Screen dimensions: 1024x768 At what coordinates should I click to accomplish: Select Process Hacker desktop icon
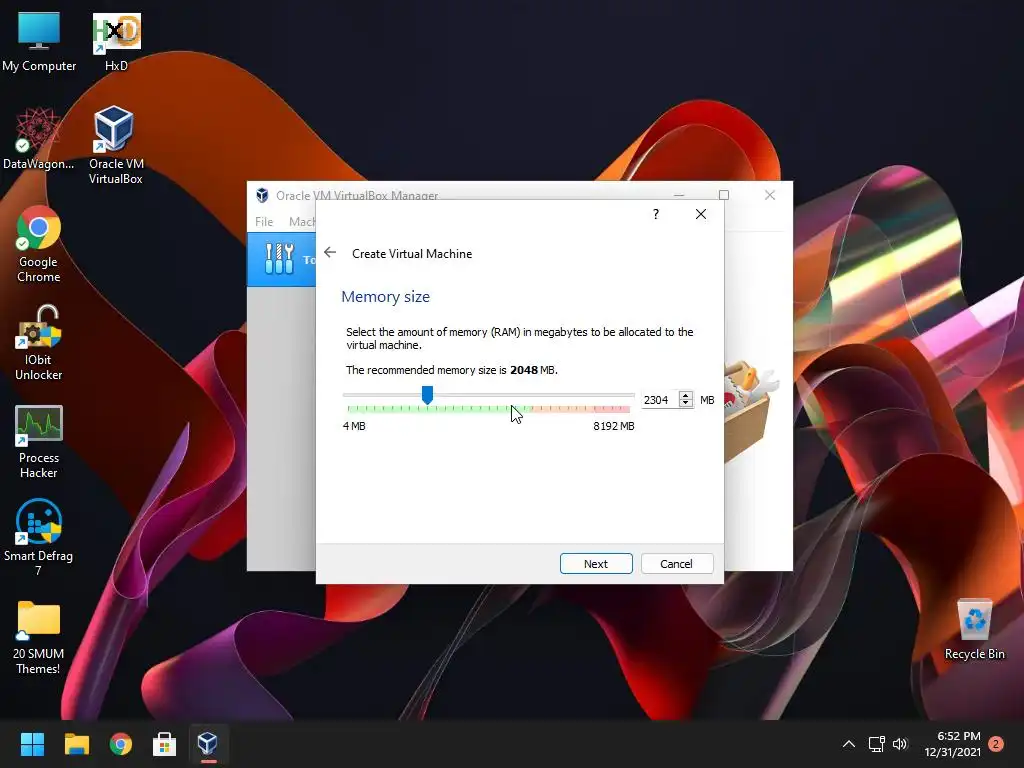pos(39,441)
